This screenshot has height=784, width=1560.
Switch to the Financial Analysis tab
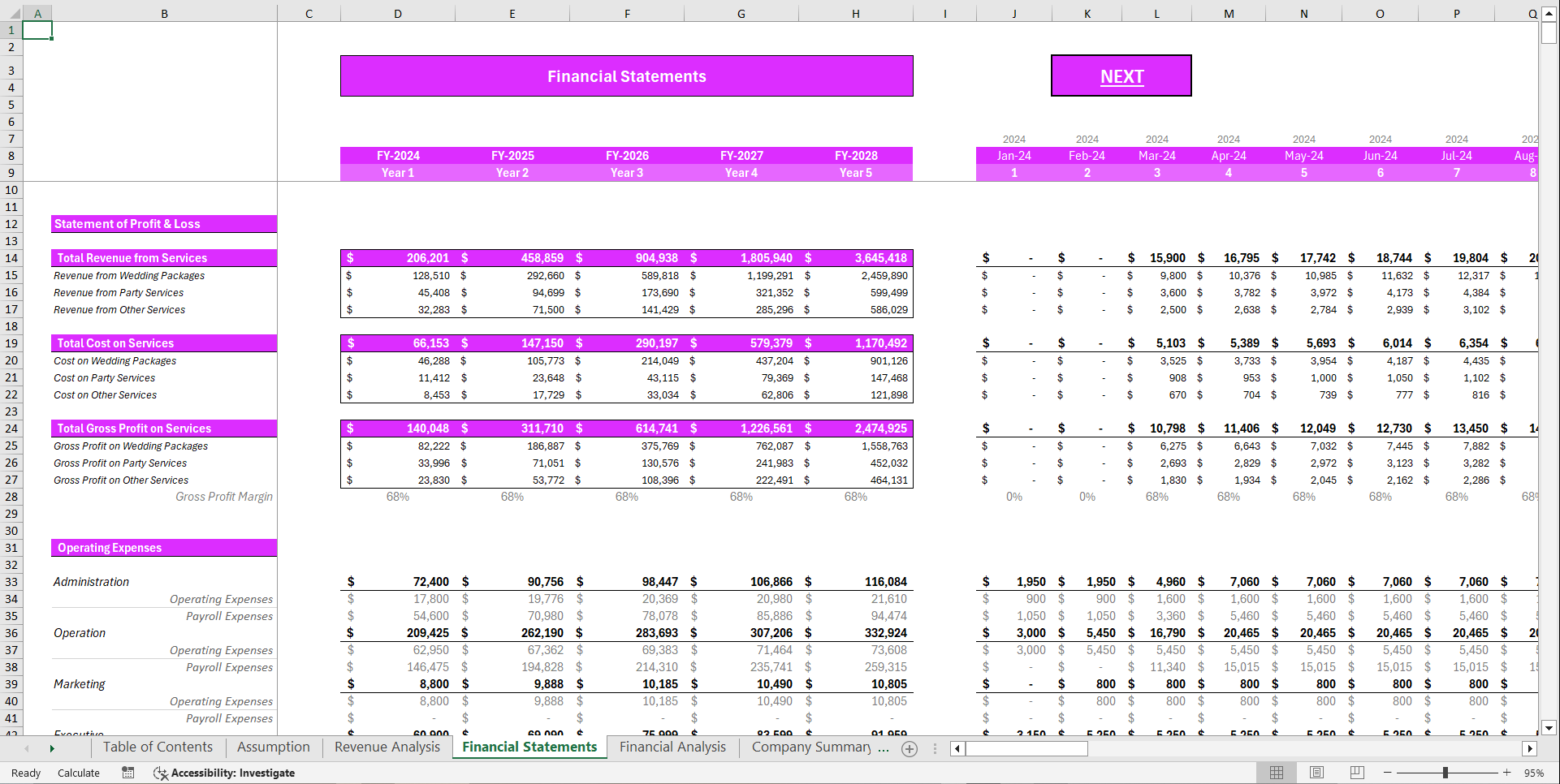pos(672,747)
